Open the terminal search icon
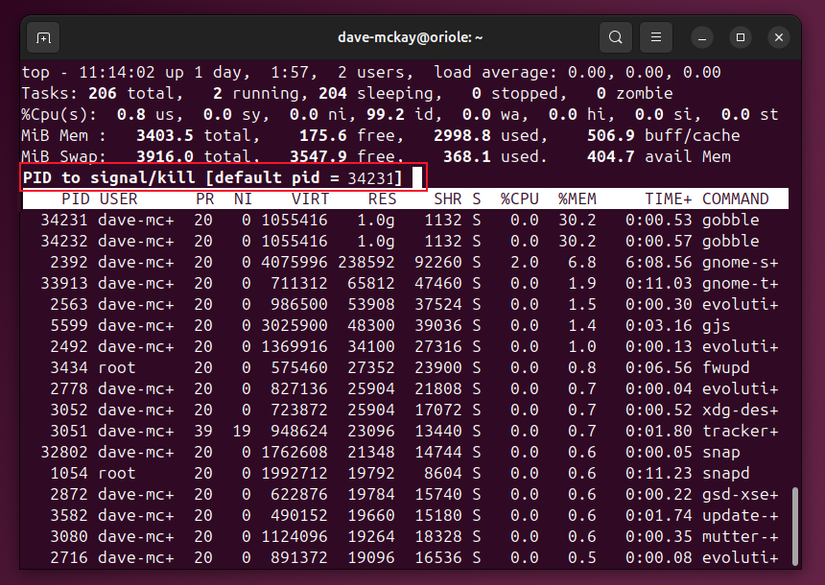Screen dimensions: 825x585 (x=614, y=36)
